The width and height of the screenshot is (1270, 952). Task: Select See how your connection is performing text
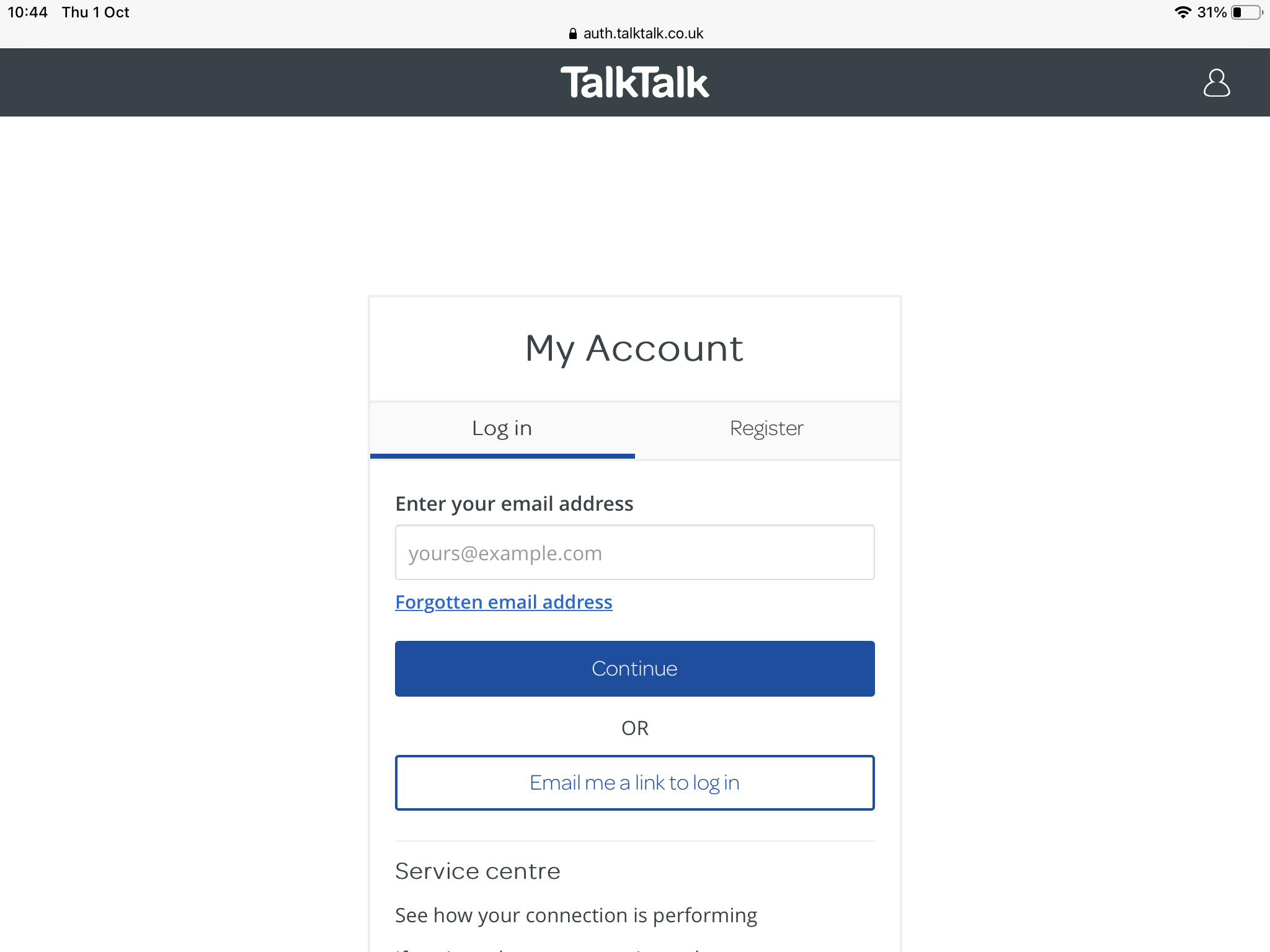pos(576,915)
